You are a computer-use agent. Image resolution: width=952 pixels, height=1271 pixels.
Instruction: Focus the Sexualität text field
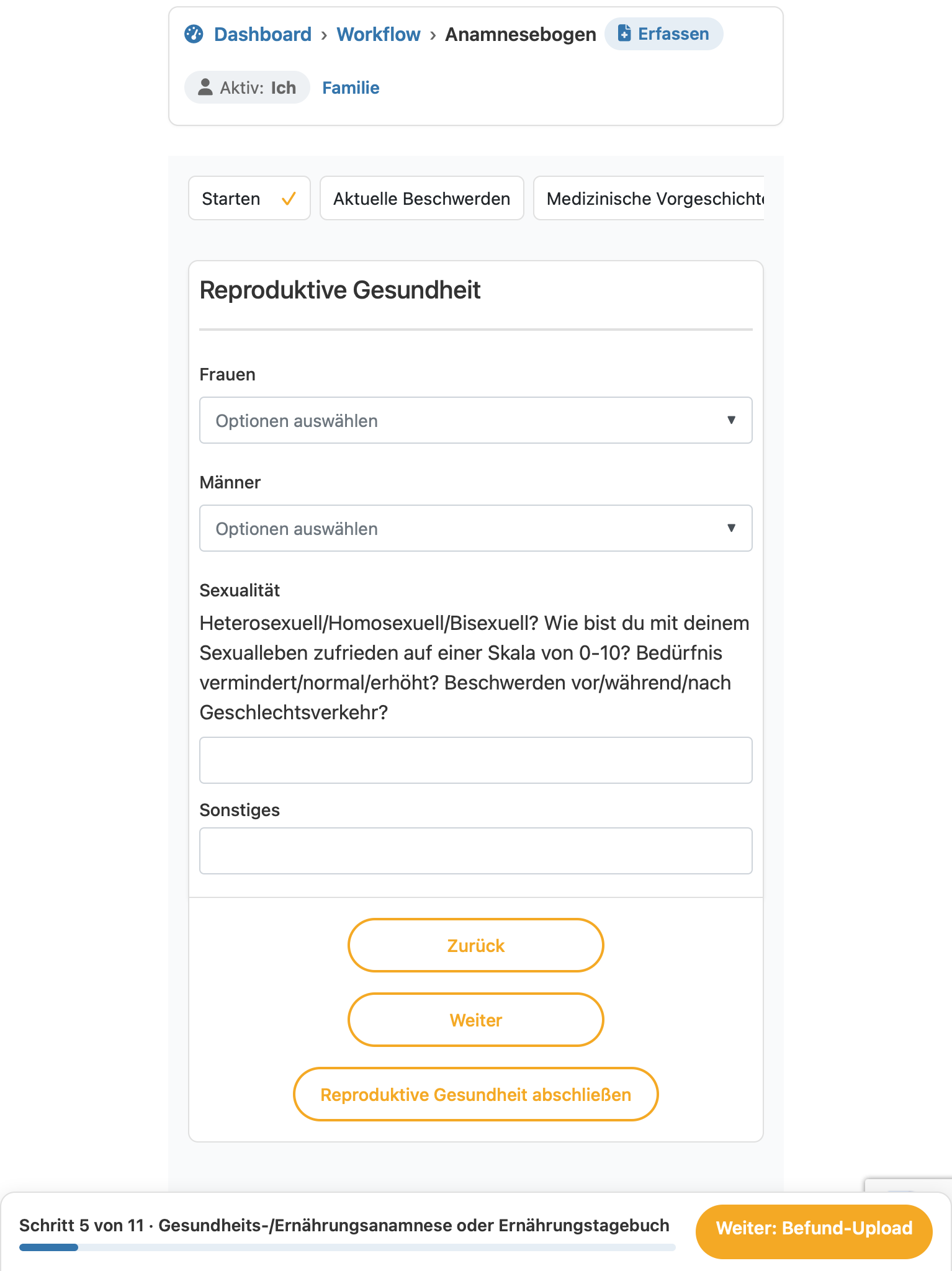476,760
